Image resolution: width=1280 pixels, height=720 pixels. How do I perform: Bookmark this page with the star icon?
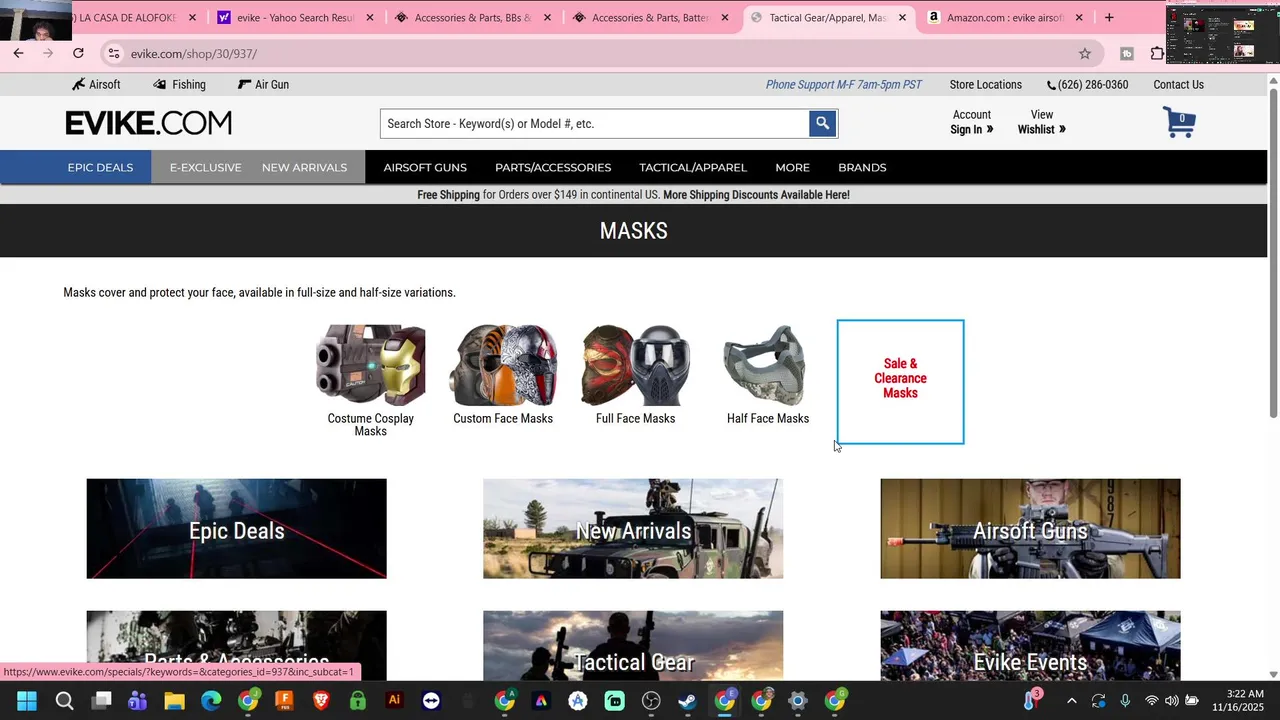pyautogui.click(x=1085, y=53)
